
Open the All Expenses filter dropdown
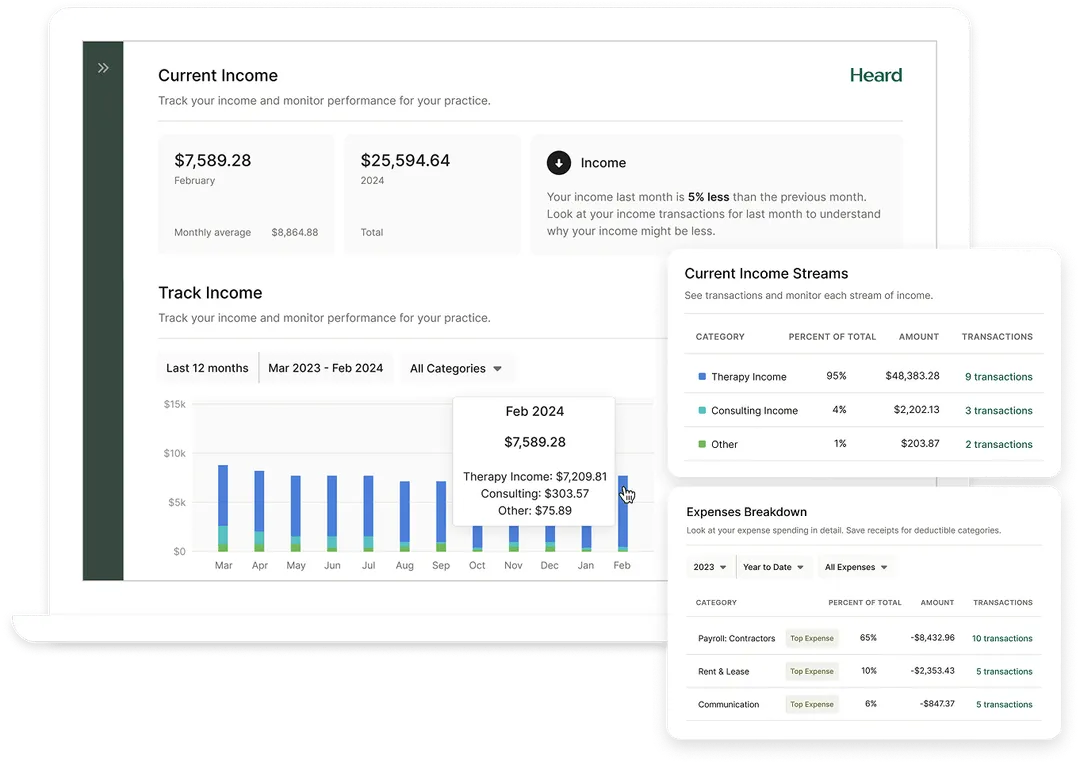click(x=856, y=567)
